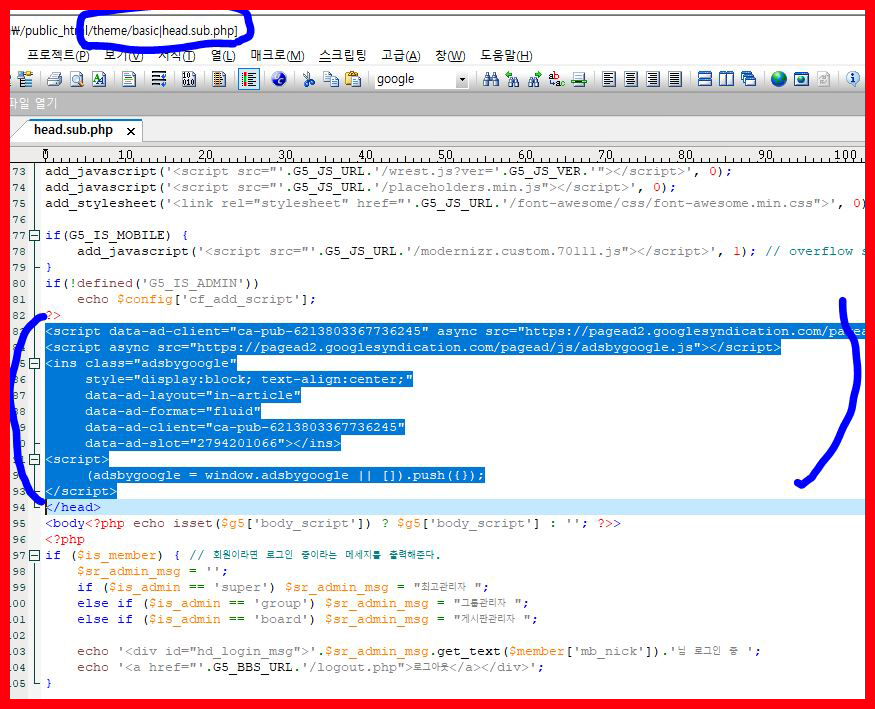This screenshot has height=709, width=875.
Task: Click the Replace icon in the toolbar
Action: click(556, 79)
